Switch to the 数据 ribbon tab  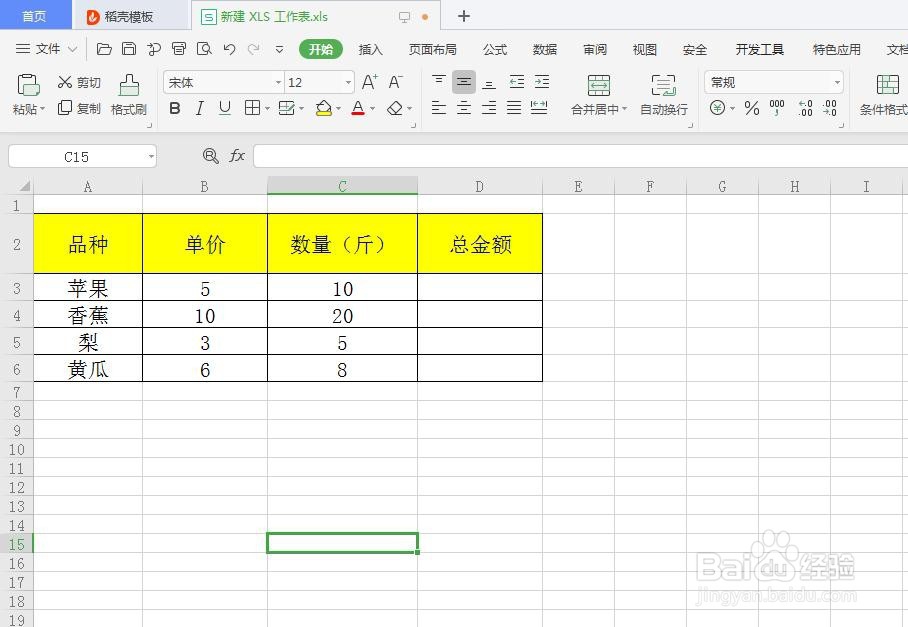(x=544, y=49)
